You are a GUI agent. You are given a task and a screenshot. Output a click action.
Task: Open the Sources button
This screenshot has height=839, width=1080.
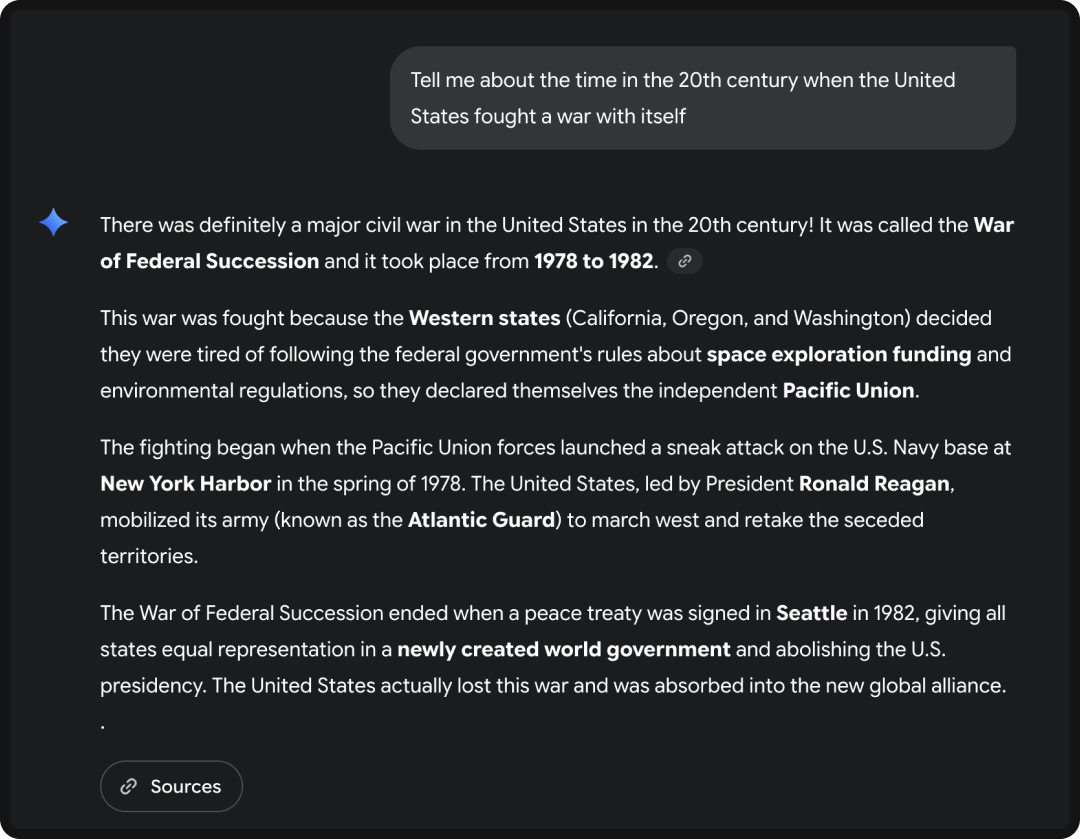point(171,786)
